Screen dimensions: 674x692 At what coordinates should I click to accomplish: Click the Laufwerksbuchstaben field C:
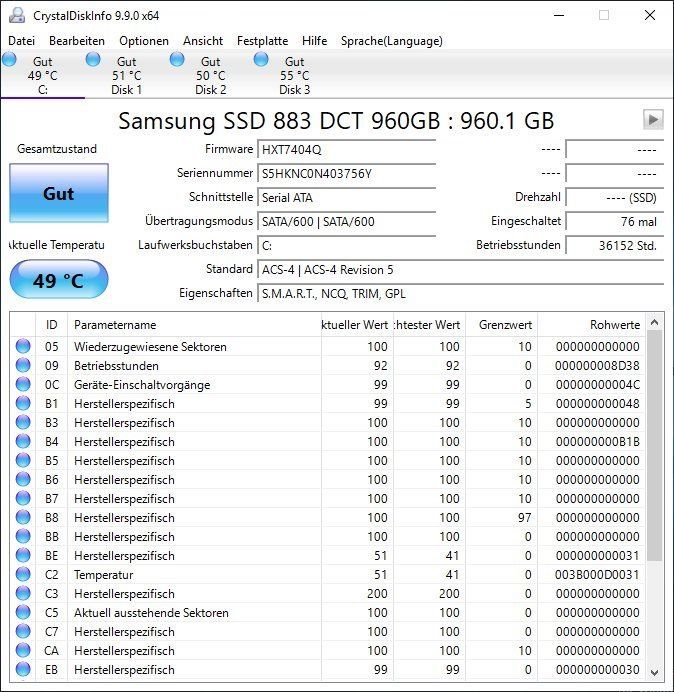(347, 245)
